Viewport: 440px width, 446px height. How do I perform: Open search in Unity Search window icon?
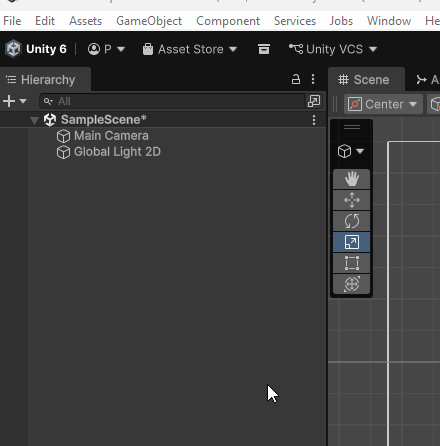coord(314,101)
